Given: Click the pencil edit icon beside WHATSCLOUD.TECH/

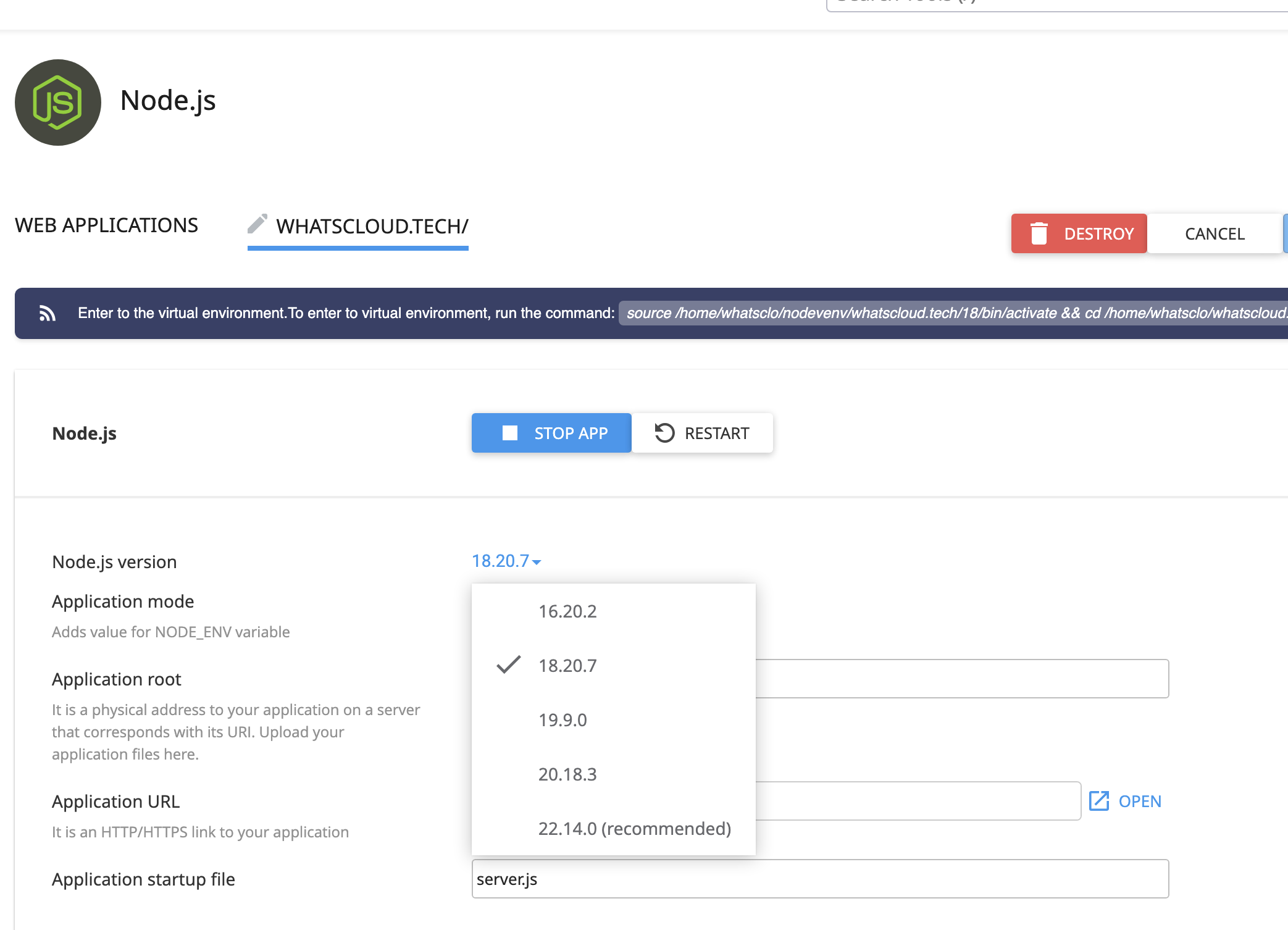Looking at the screenshot, I should point(257,224).
